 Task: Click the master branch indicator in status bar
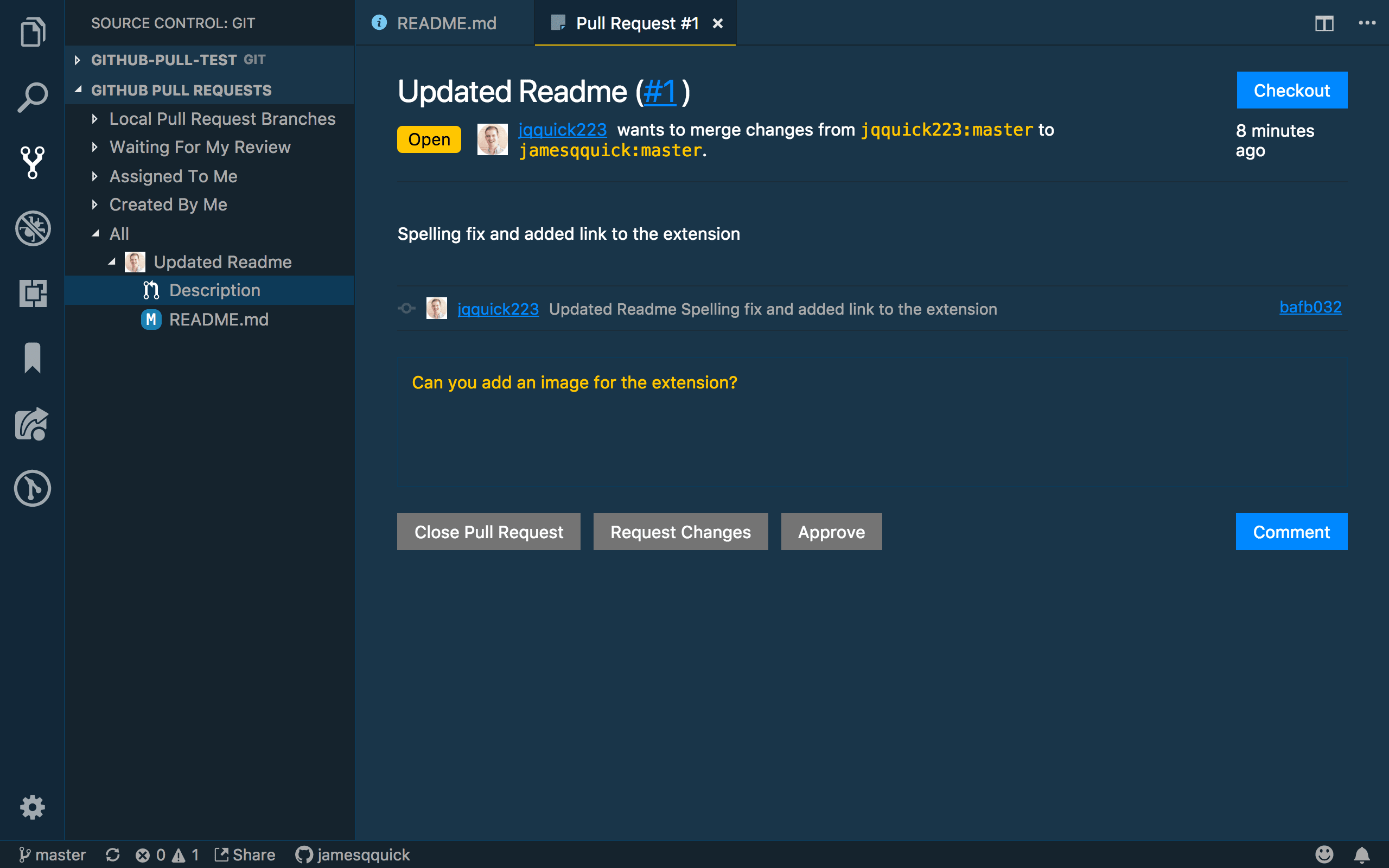(52, 855)
